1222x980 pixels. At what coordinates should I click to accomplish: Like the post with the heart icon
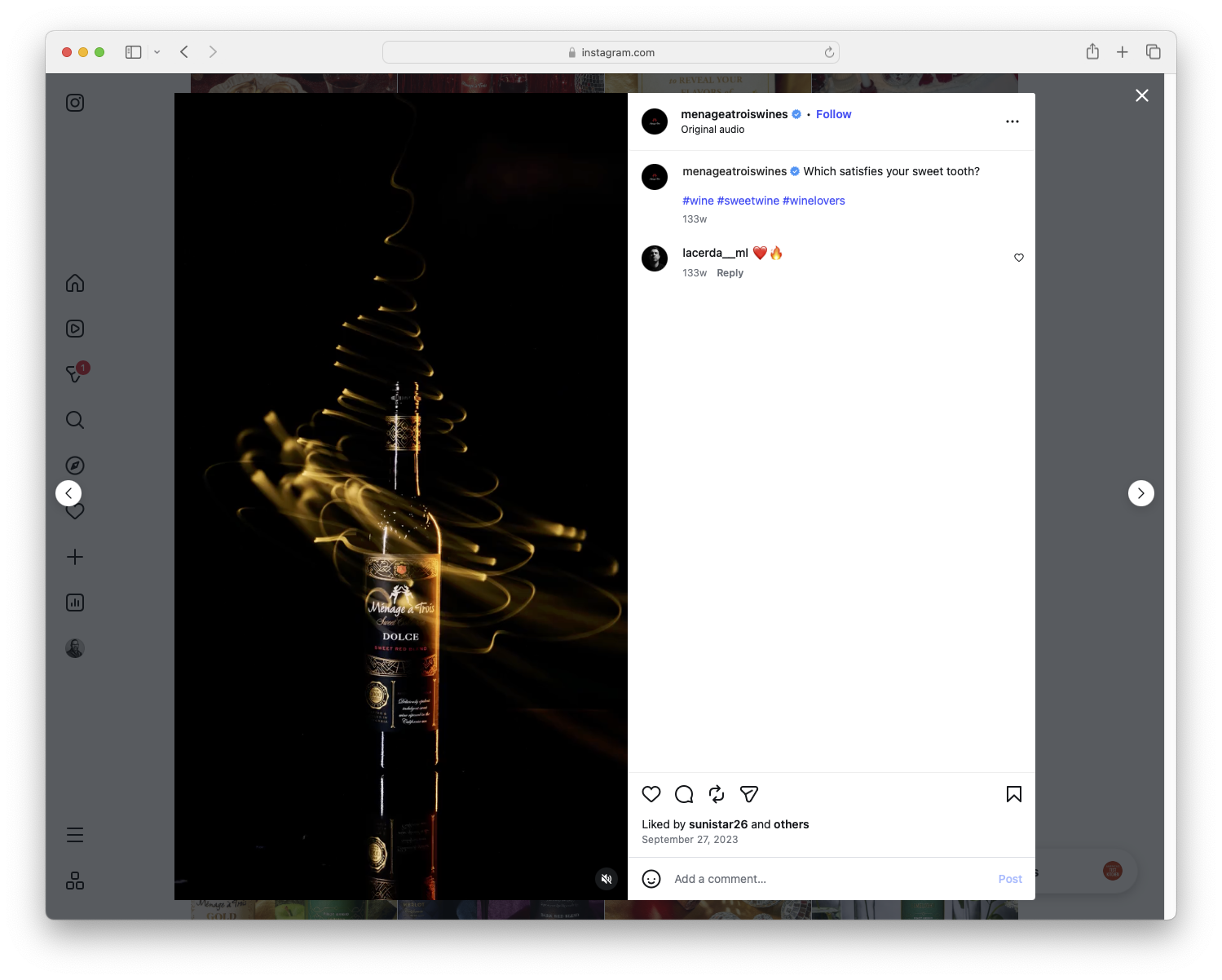[x=651, y=794]
